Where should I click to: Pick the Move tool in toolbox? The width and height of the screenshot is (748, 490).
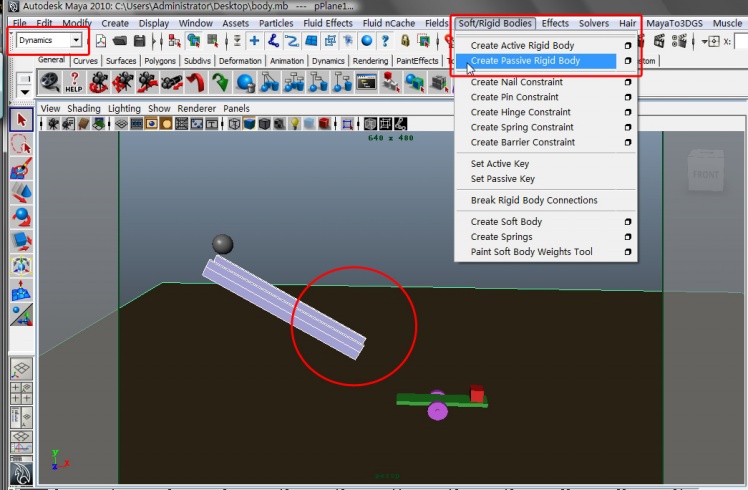(x=21, y=192)
